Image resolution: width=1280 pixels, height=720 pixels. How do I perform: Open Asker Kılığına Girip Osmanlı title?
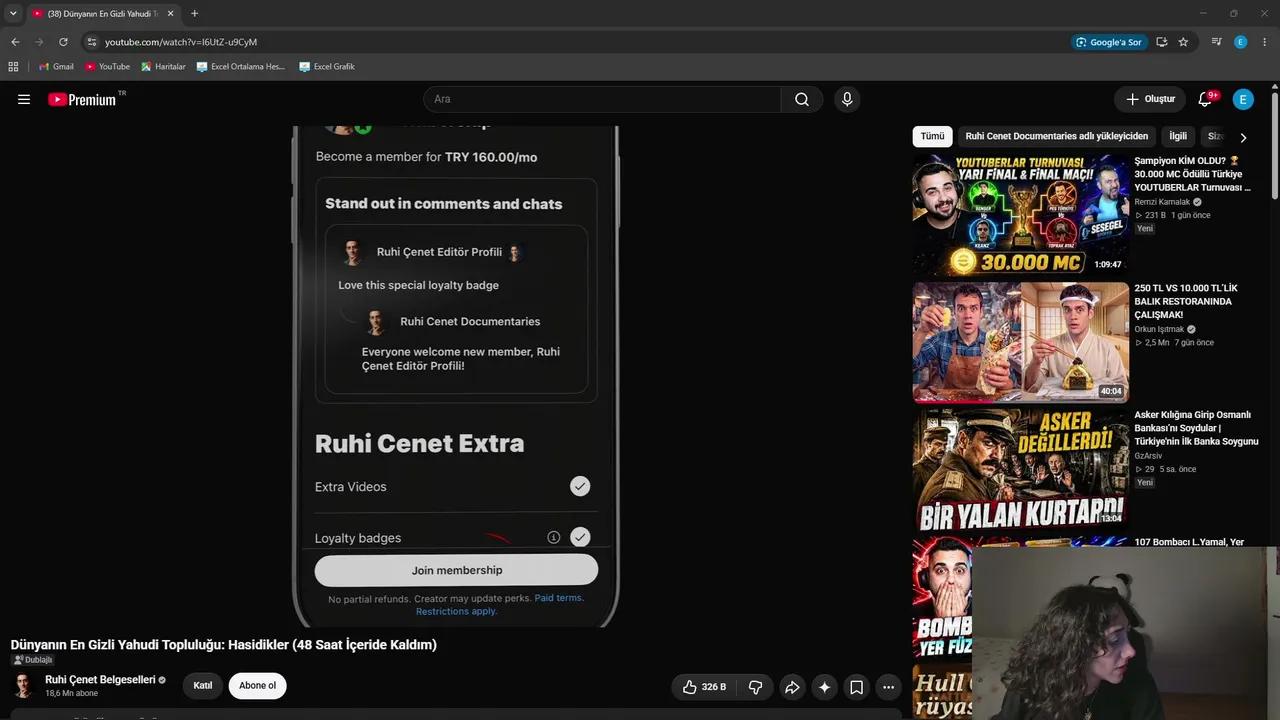pyautogui.click(x=1196, y=428)
